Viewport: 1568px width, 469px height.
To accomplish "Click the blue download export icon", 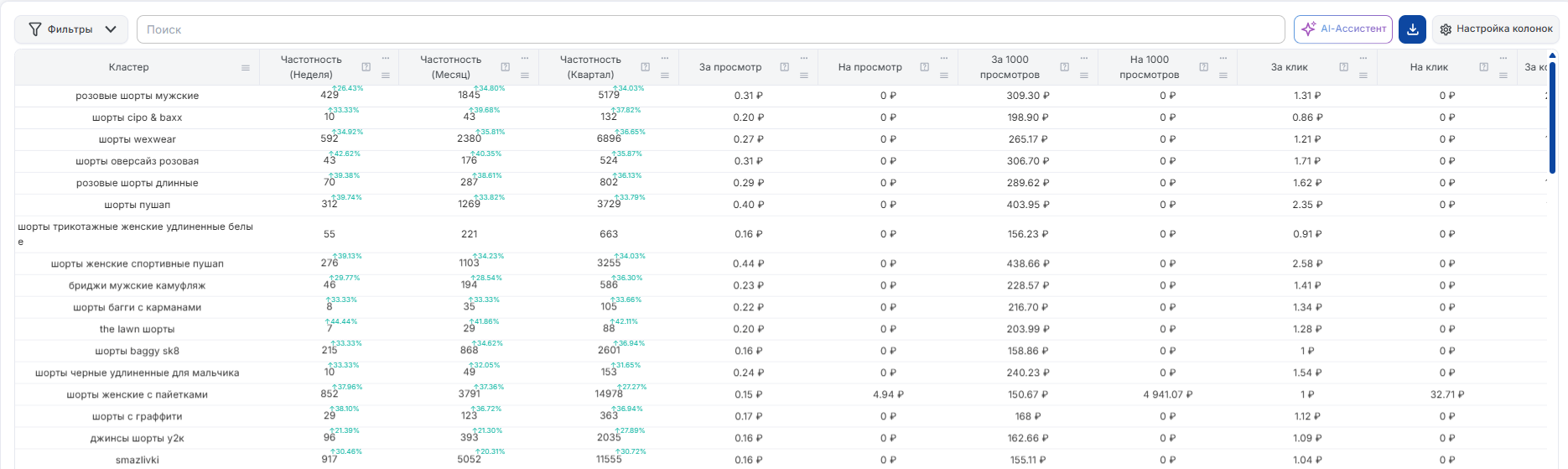I will click(1412, 29).
